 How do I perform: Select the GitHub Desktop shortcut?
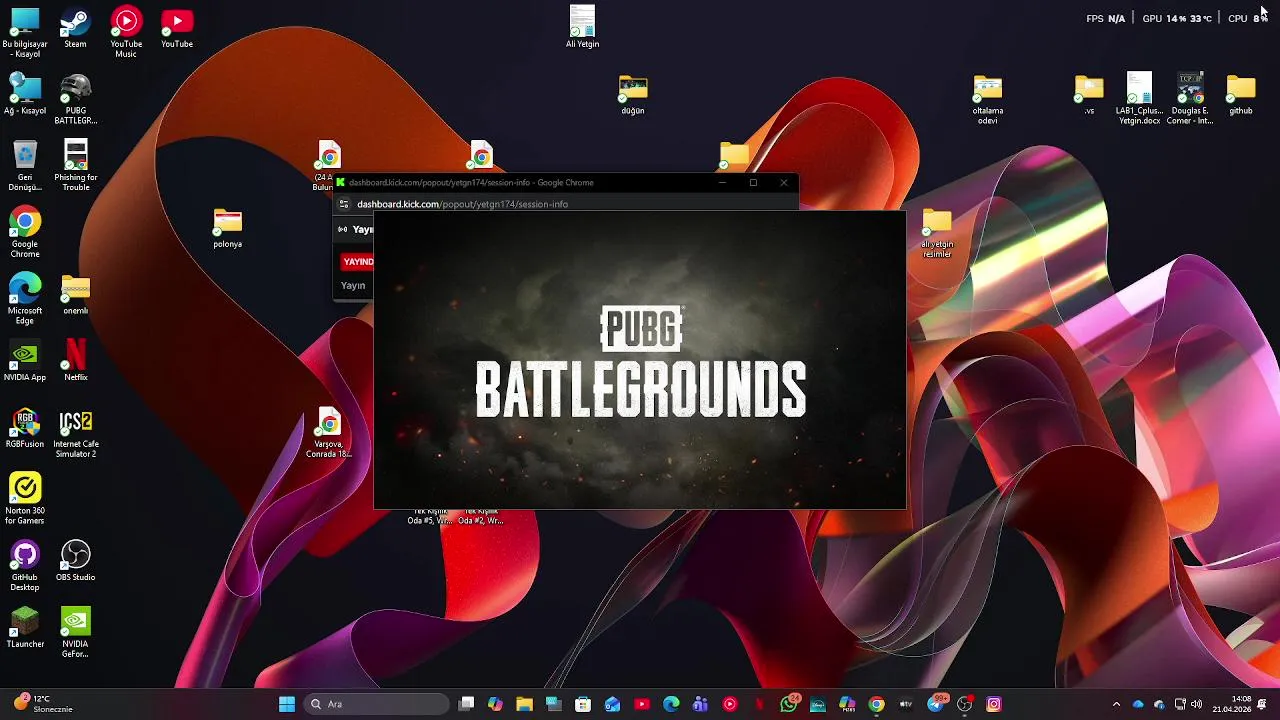25,565
